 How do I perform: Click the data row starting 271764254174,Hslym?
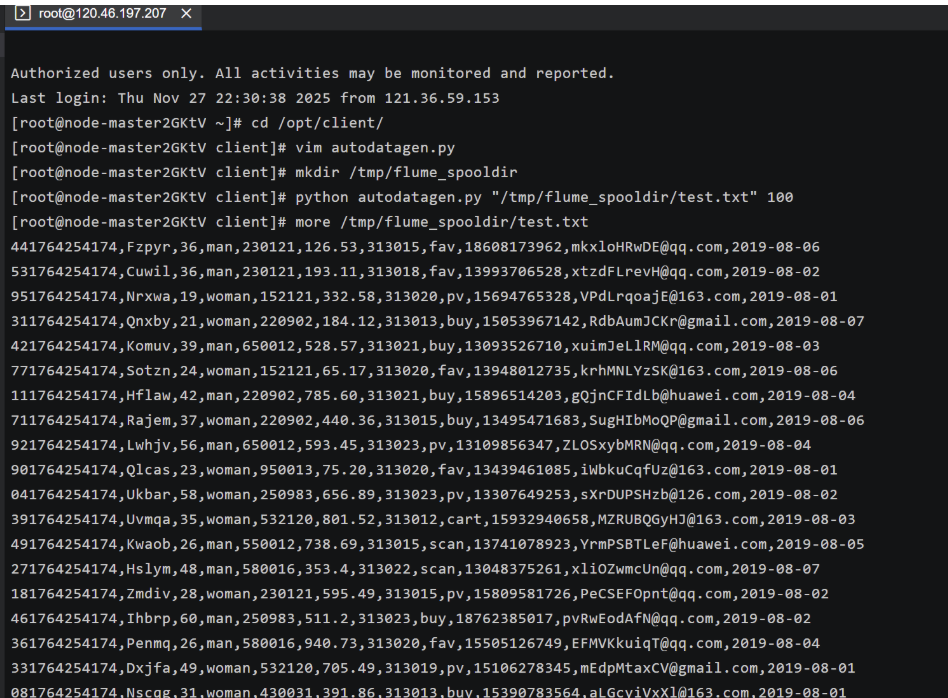point(415,569)
